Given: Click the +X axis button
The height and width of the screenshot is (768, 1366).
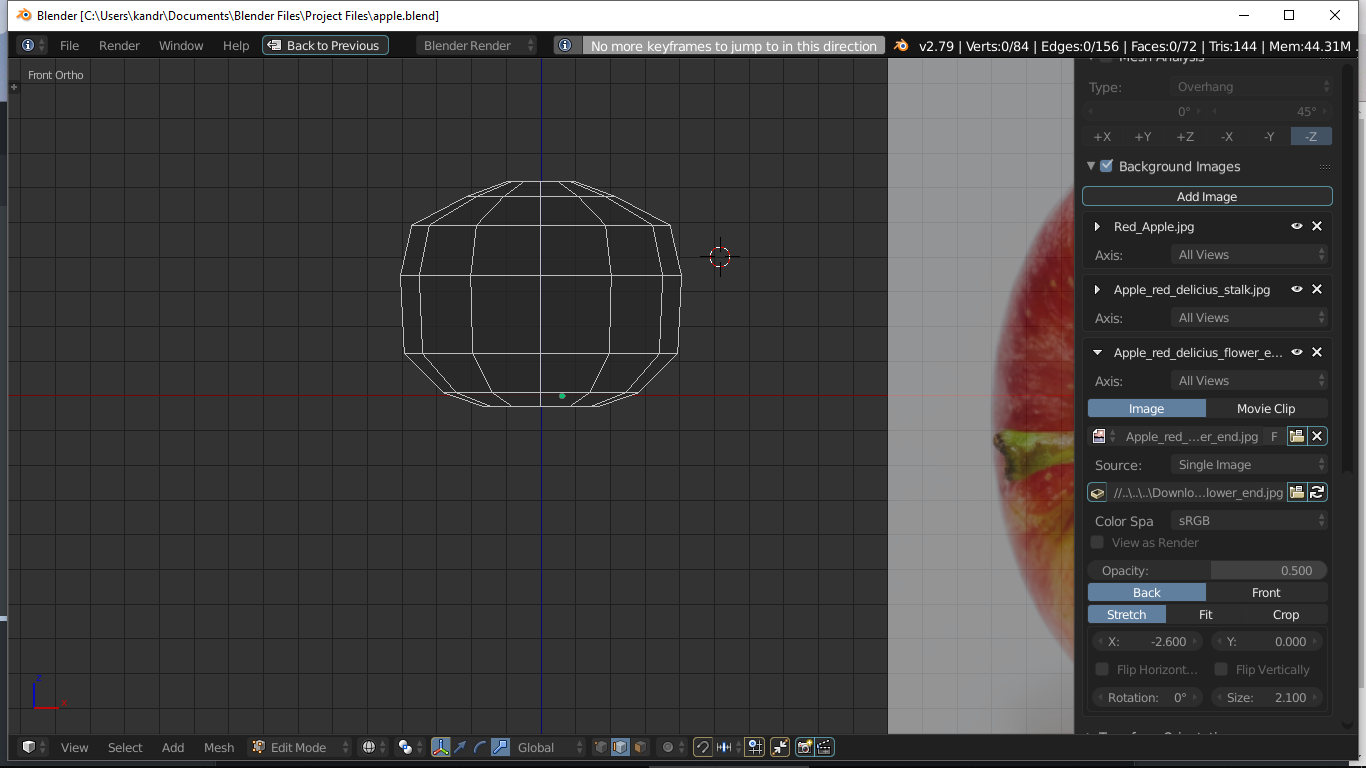Looking at the screenshot, I should tap(1102, 136).
